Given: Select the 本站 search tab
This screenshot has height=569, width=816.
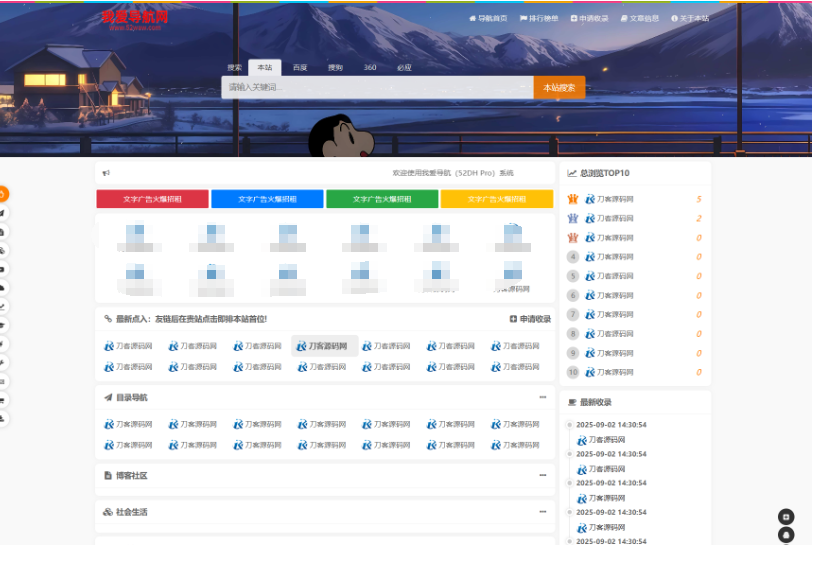Looking at the screenshot, I should pos(264,68).
